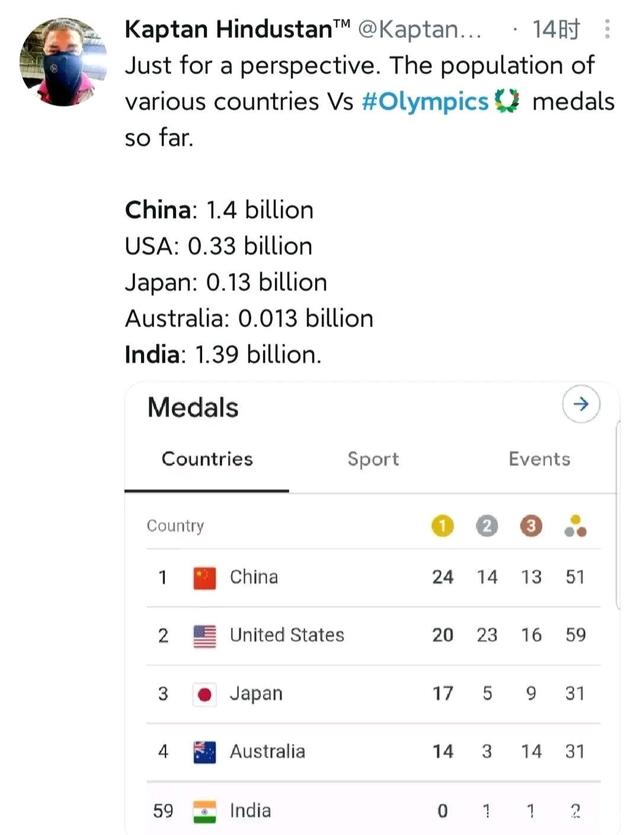Screen dimensions: 640x835
Task: Click the Japan flag icon
Action: tap(205, 694)
